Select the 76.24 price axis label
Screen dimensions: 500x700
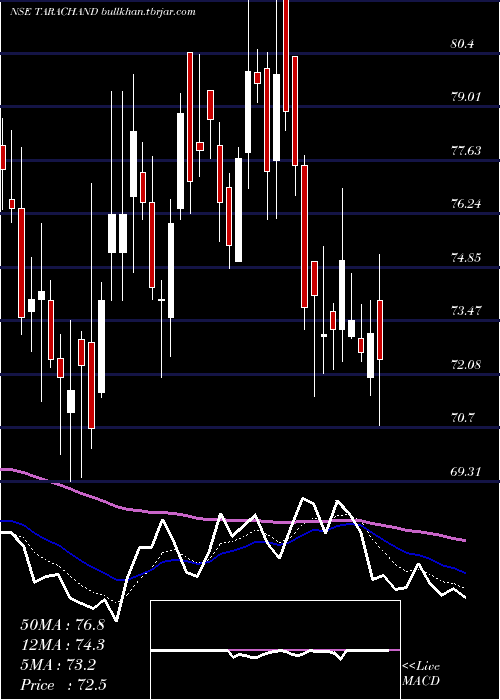click(466, 204)
